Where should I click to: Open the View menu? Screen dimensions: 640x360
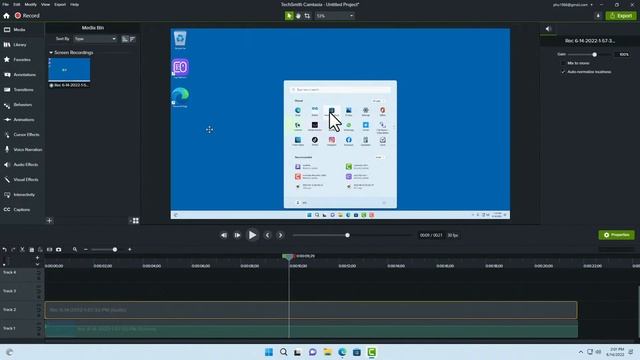point(45,4)
